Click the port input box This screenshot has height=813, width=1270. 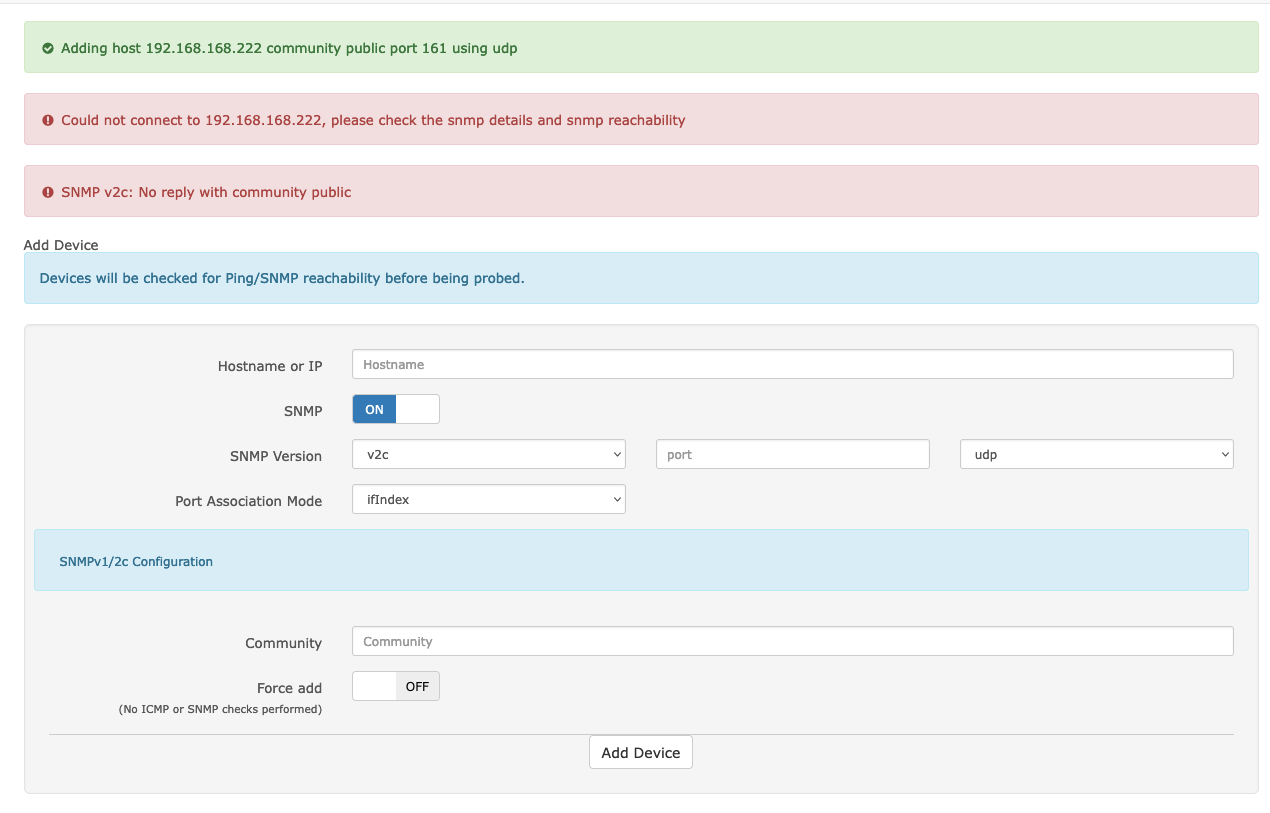792,453
